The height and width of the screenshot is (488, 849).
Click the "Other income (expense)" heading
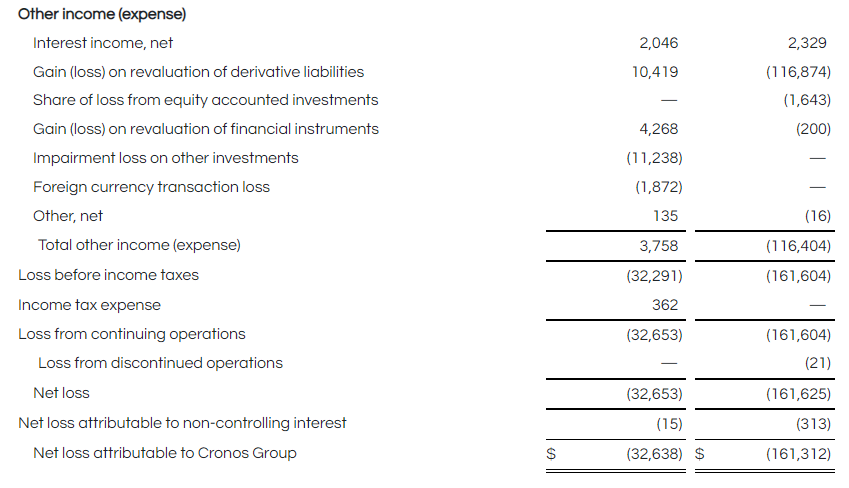coord(102,15)
